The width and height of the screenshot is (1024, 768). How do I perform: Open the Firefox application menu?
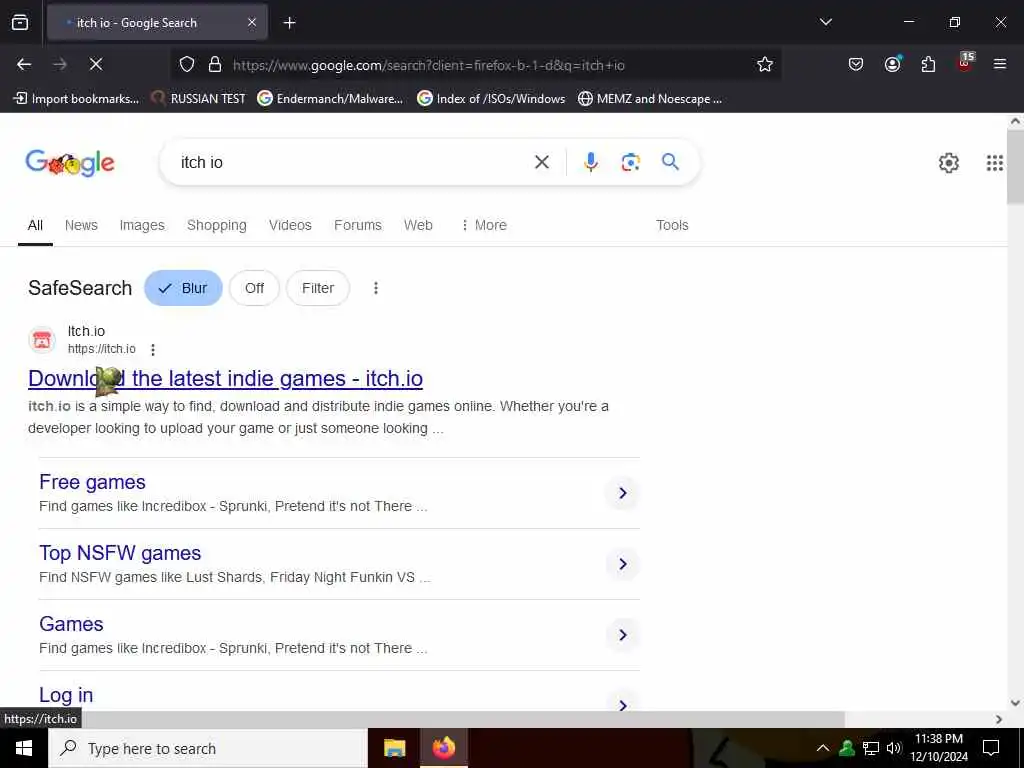pos(1000,64)
